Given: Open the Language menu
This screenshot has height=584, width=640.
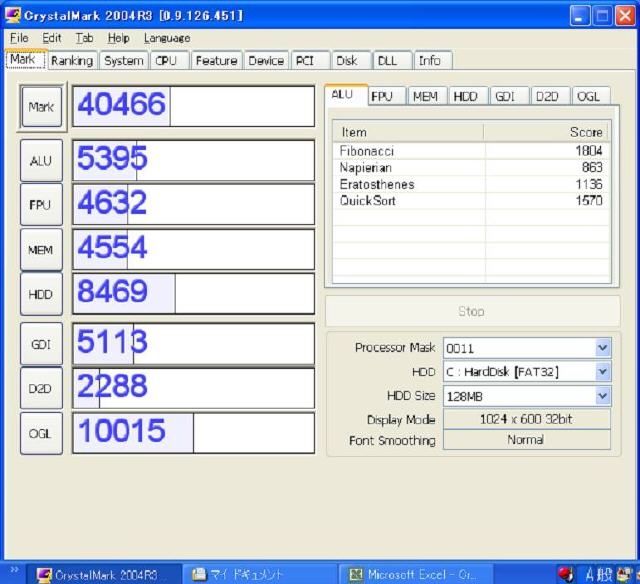Looking at the screenshot, I should click(166, 38).
